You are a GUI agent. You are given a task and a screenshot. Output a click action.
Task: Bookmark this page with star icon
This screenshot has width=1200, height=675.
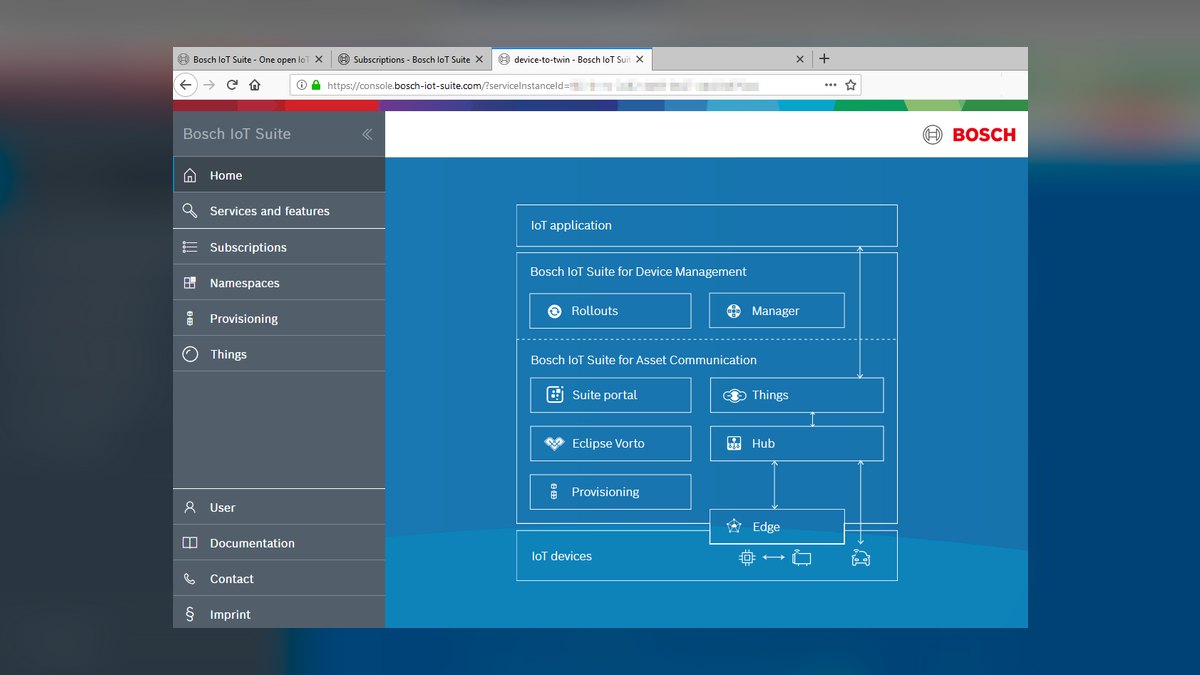tap(851, 85)
